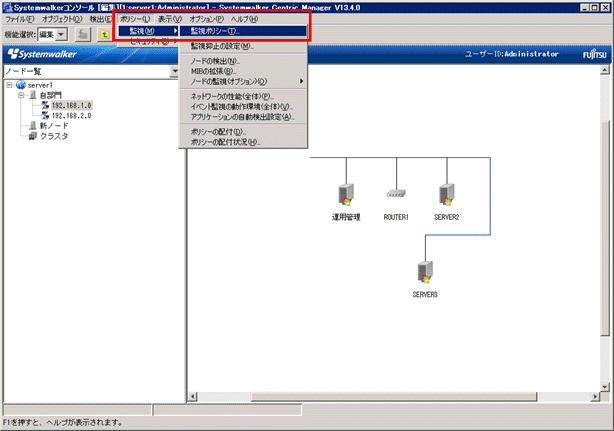Choose 監視ポリシー(T)... menu item

pos(243,31)
